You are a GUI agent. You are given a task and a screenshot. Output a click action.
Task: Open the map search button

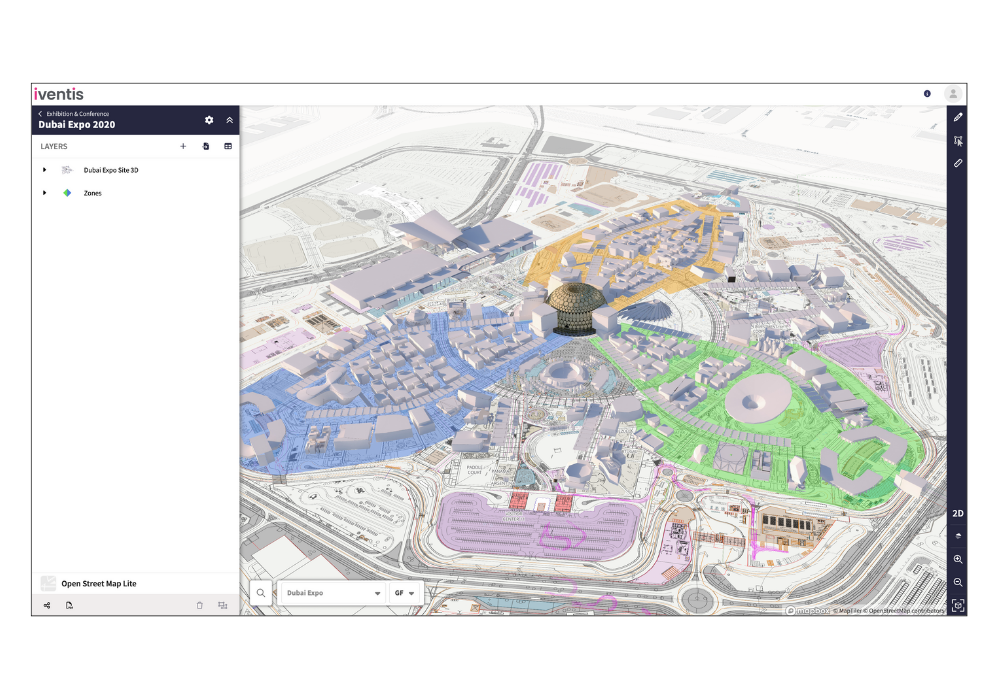click(261, 593)
